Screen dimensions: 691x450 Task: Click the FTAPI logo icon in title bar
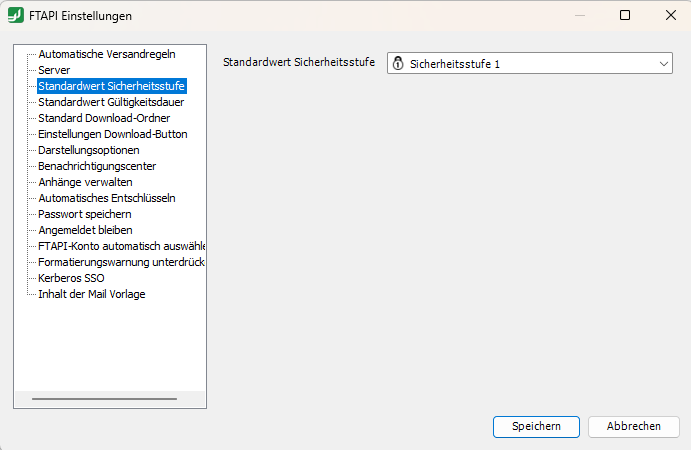tap(16, 16)
